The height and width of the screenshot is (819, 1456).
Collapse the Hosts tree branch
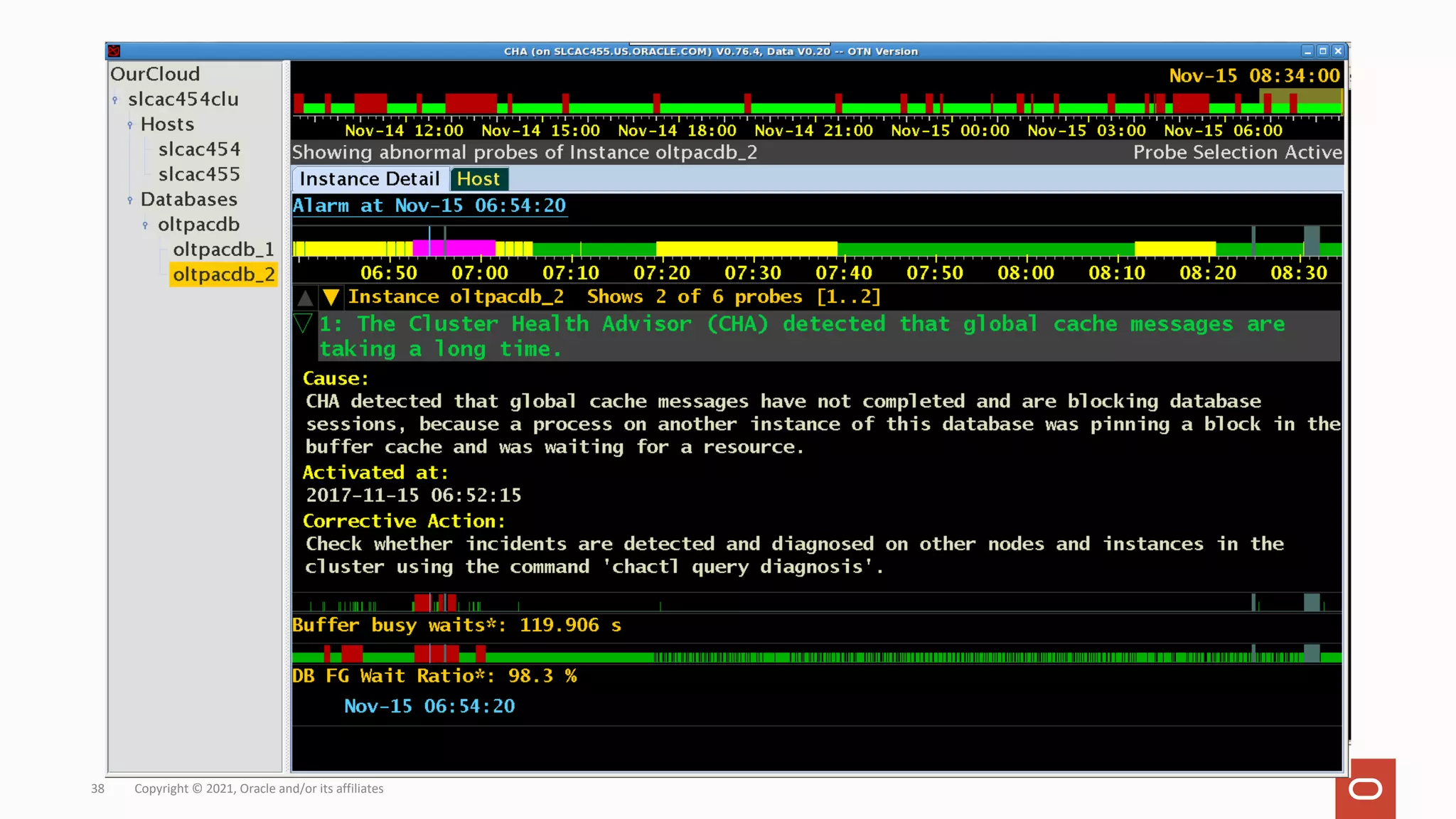coord(129,125)
